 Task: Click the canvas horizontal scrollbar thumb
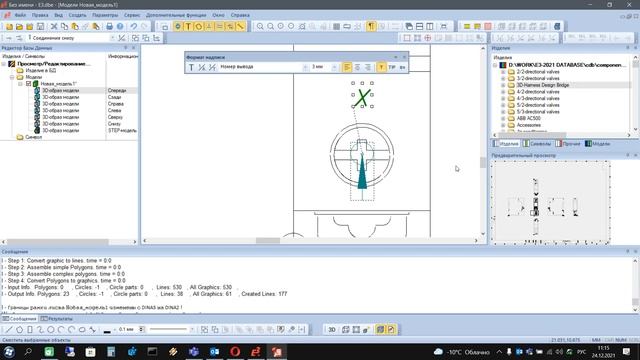268,241
